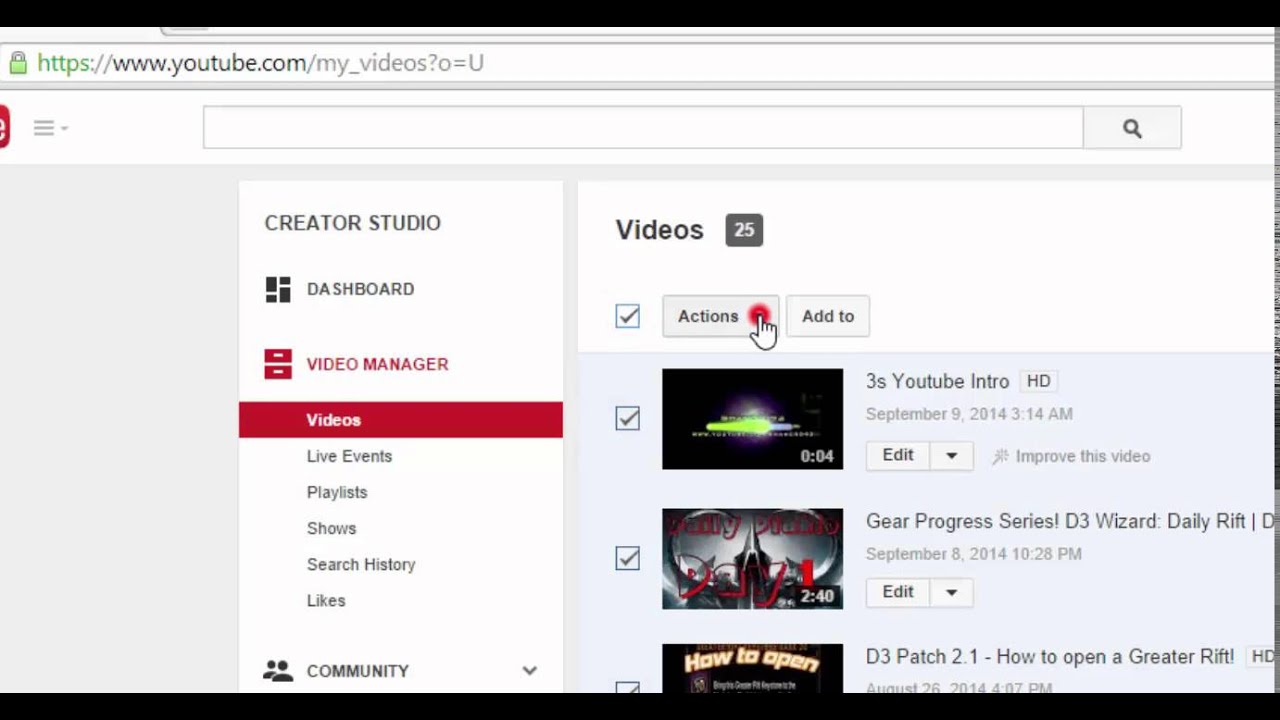
Task: Open the 3s Youtube Intro title link
Action: click(x=937, y=381)
